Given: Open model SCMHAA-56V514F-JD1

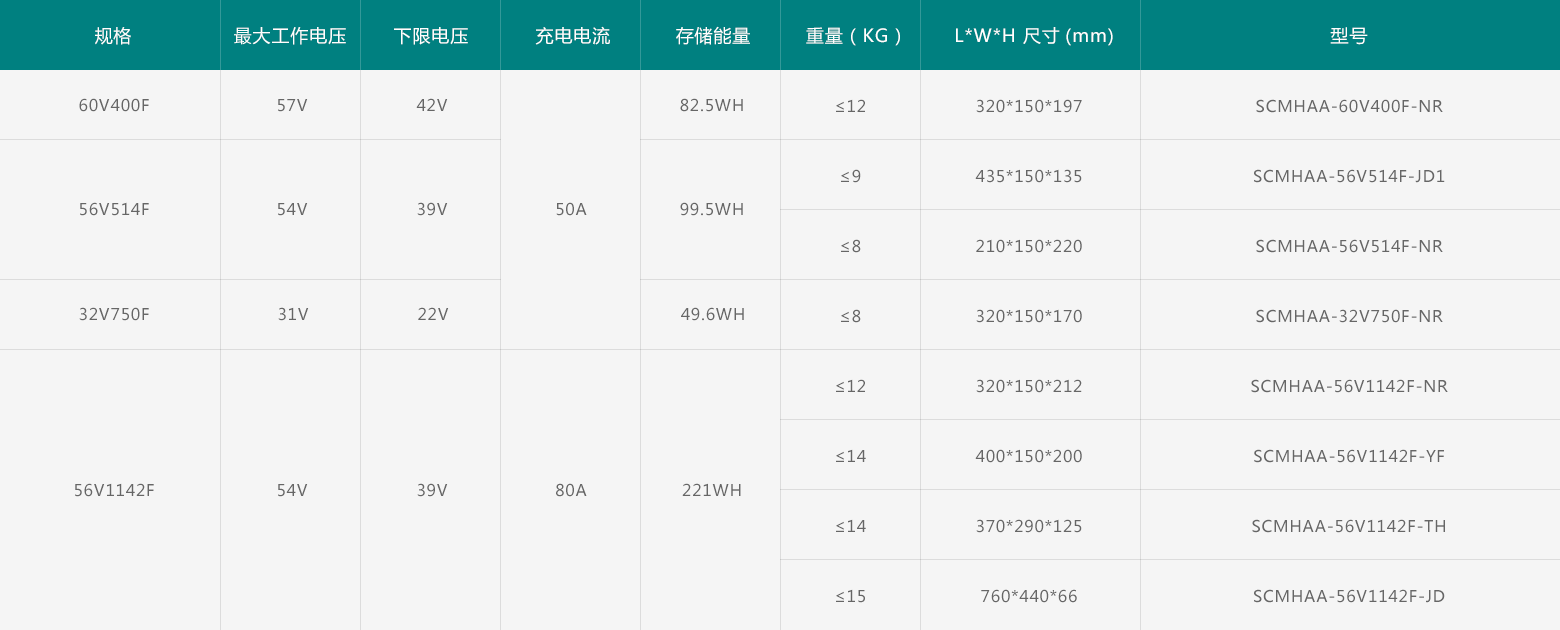Looking at the screenshot, I should [1348, 176].
